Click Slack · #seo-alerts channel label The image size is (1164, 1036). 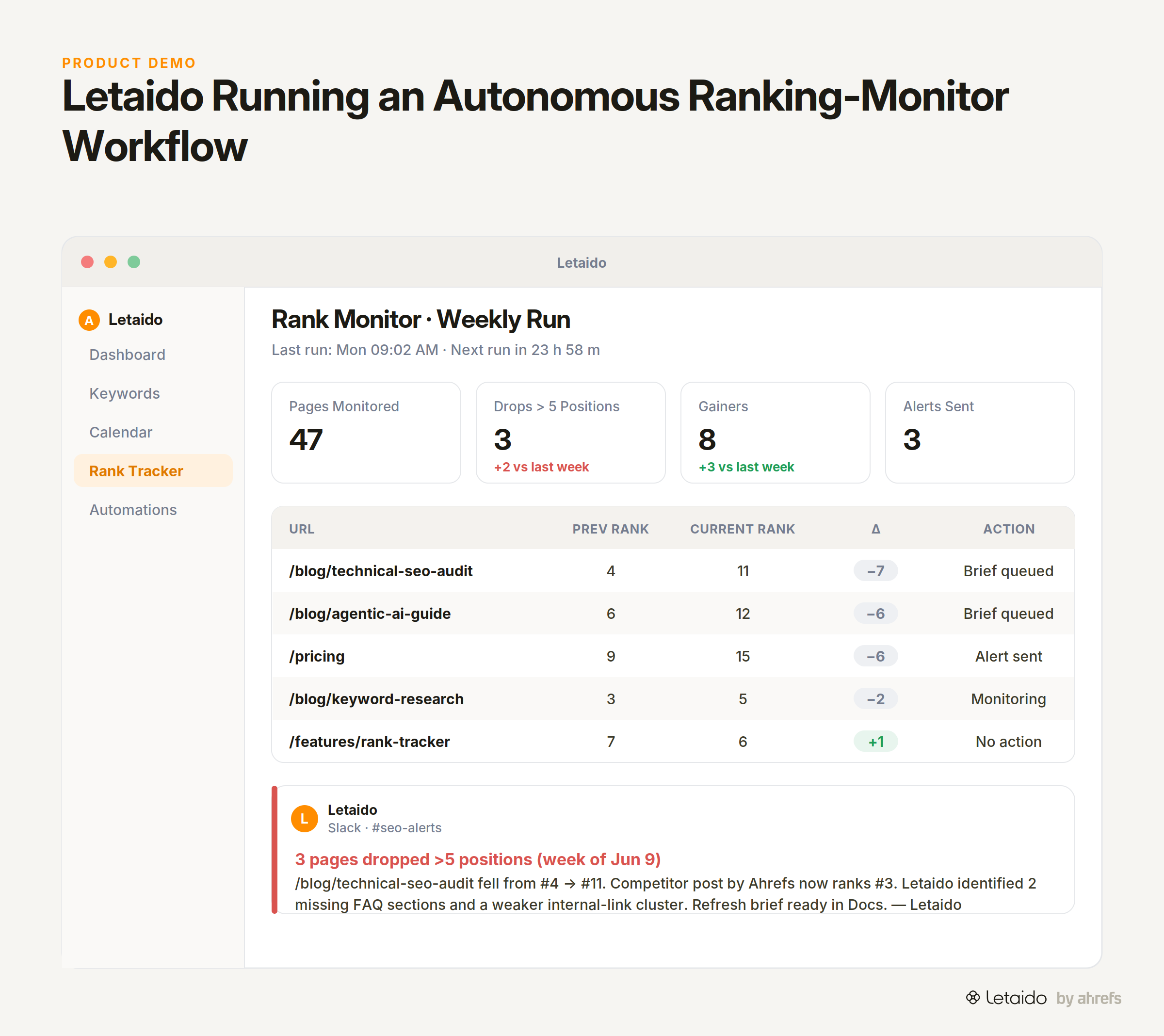[x=385, y=827]
